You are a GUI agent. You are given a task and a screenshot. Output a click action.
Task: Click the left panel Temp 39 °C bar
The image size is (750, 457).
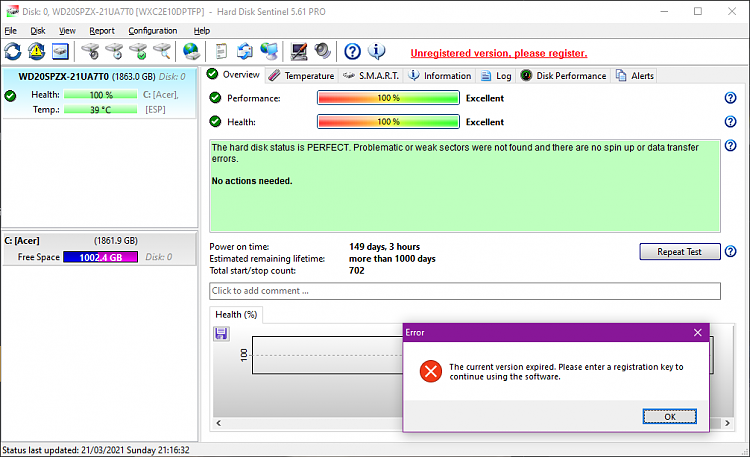coord(100,110)
